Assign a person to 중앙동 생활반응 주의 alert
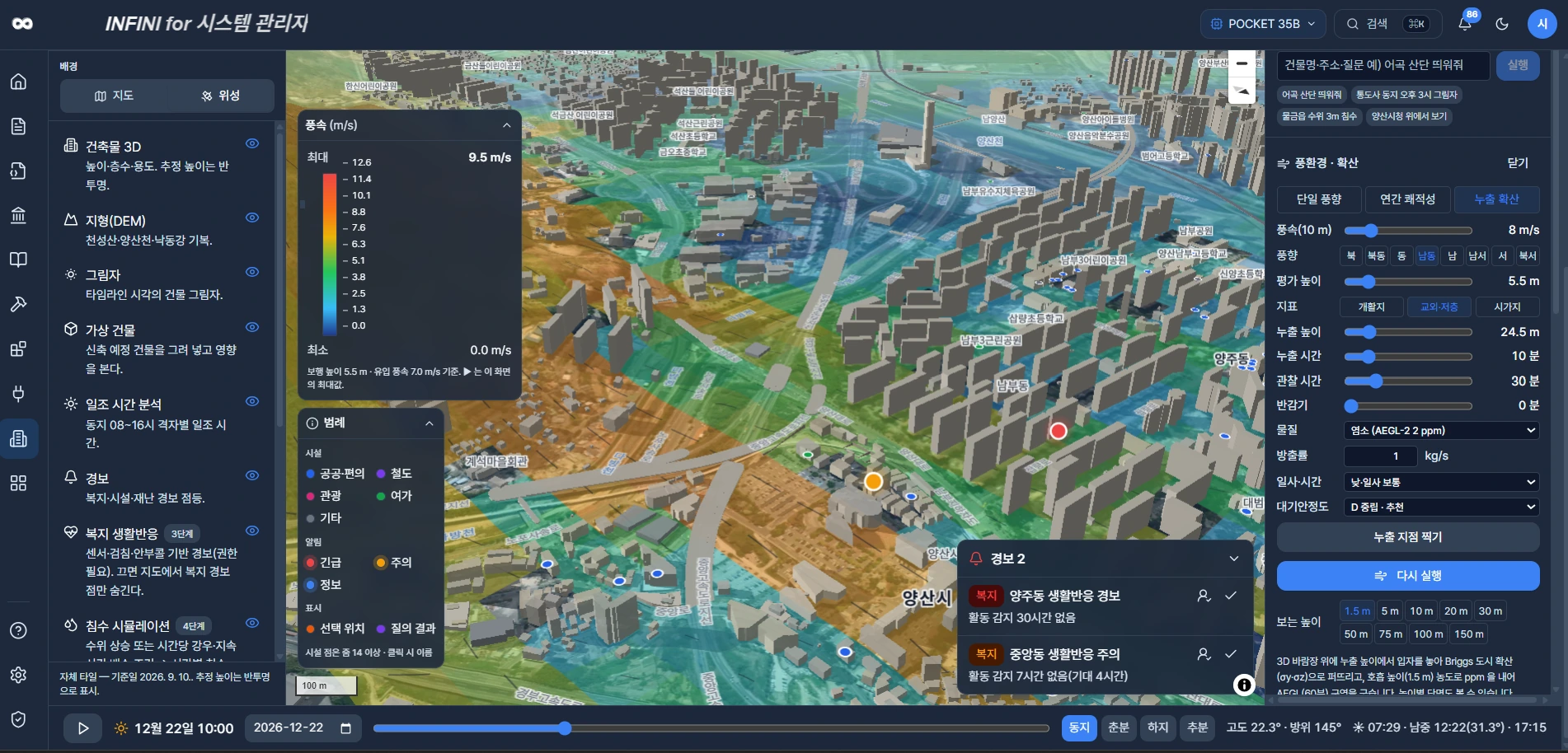Viewport: 1568px width, 753px height. pos(1204,654)
